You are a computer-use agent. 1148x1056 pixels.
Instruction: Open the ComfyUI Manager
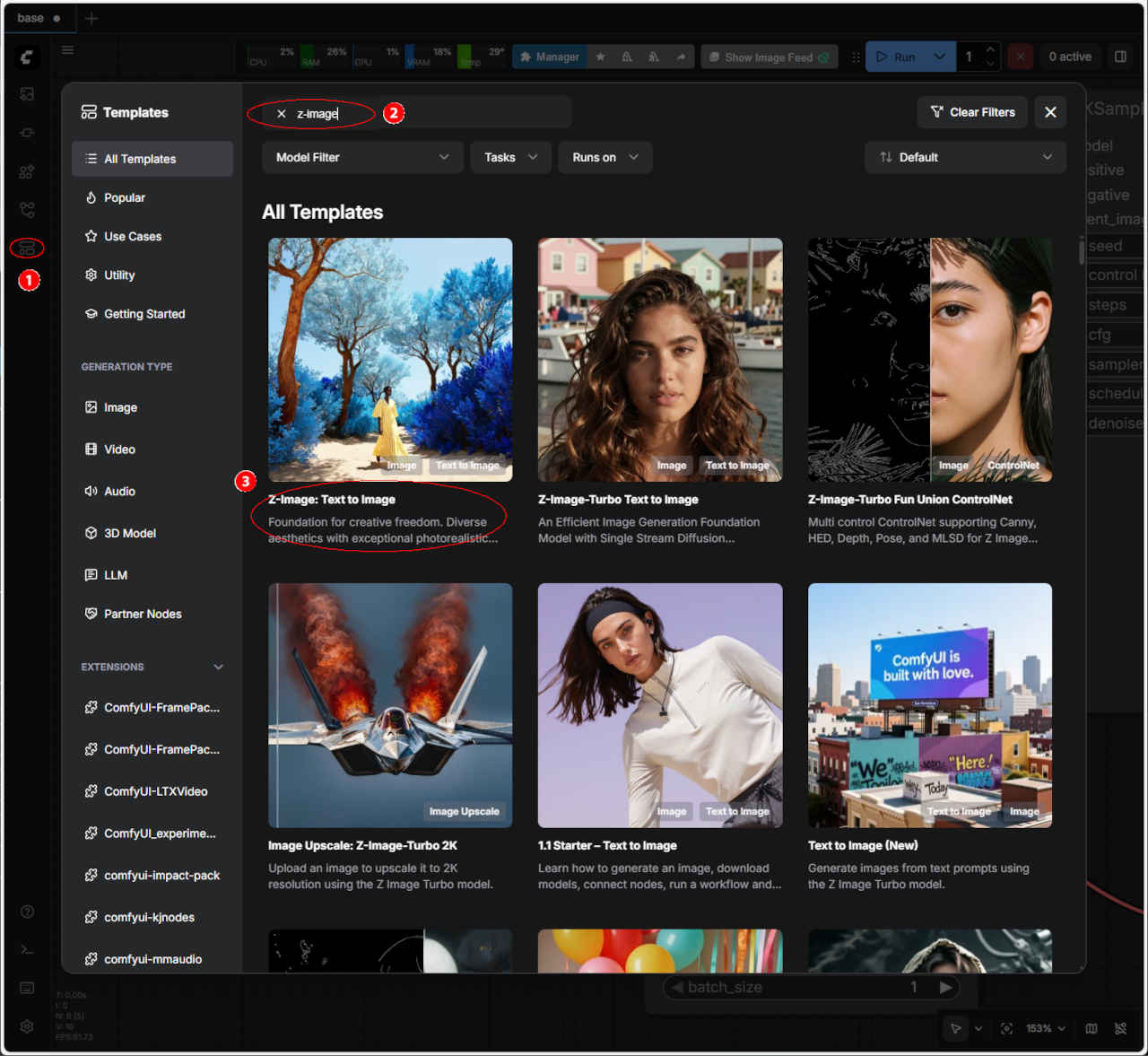pyautogui.click(x=549, y=57)
